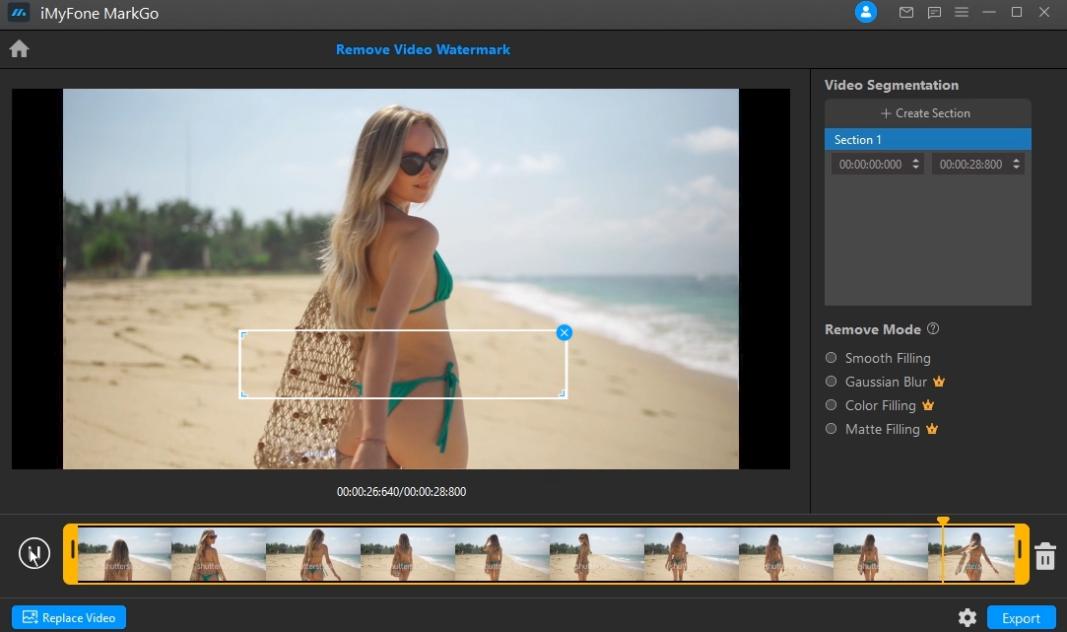Open the feedback chat icon
Screen dimensions: 1067x632
pyautogui.click(x=934, y=13)
